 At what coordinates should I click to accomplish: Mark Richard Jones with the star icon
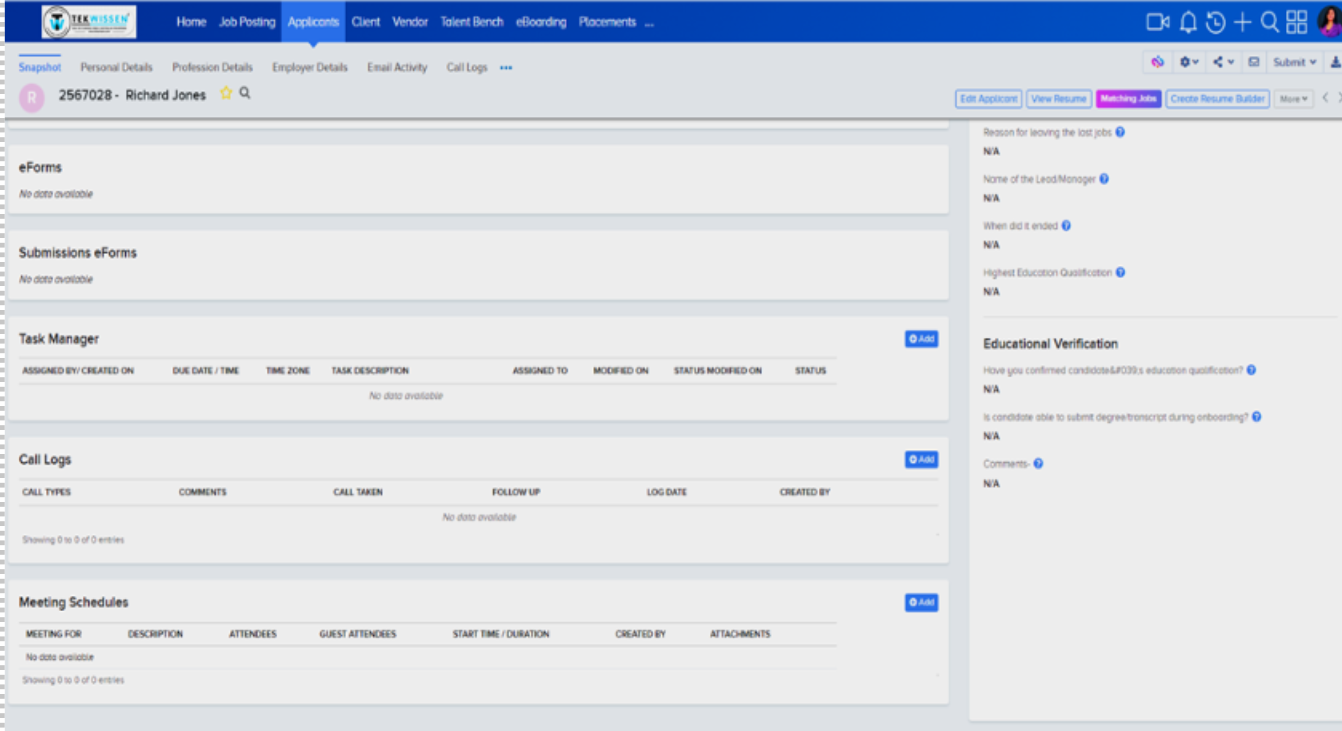[226, 94]
